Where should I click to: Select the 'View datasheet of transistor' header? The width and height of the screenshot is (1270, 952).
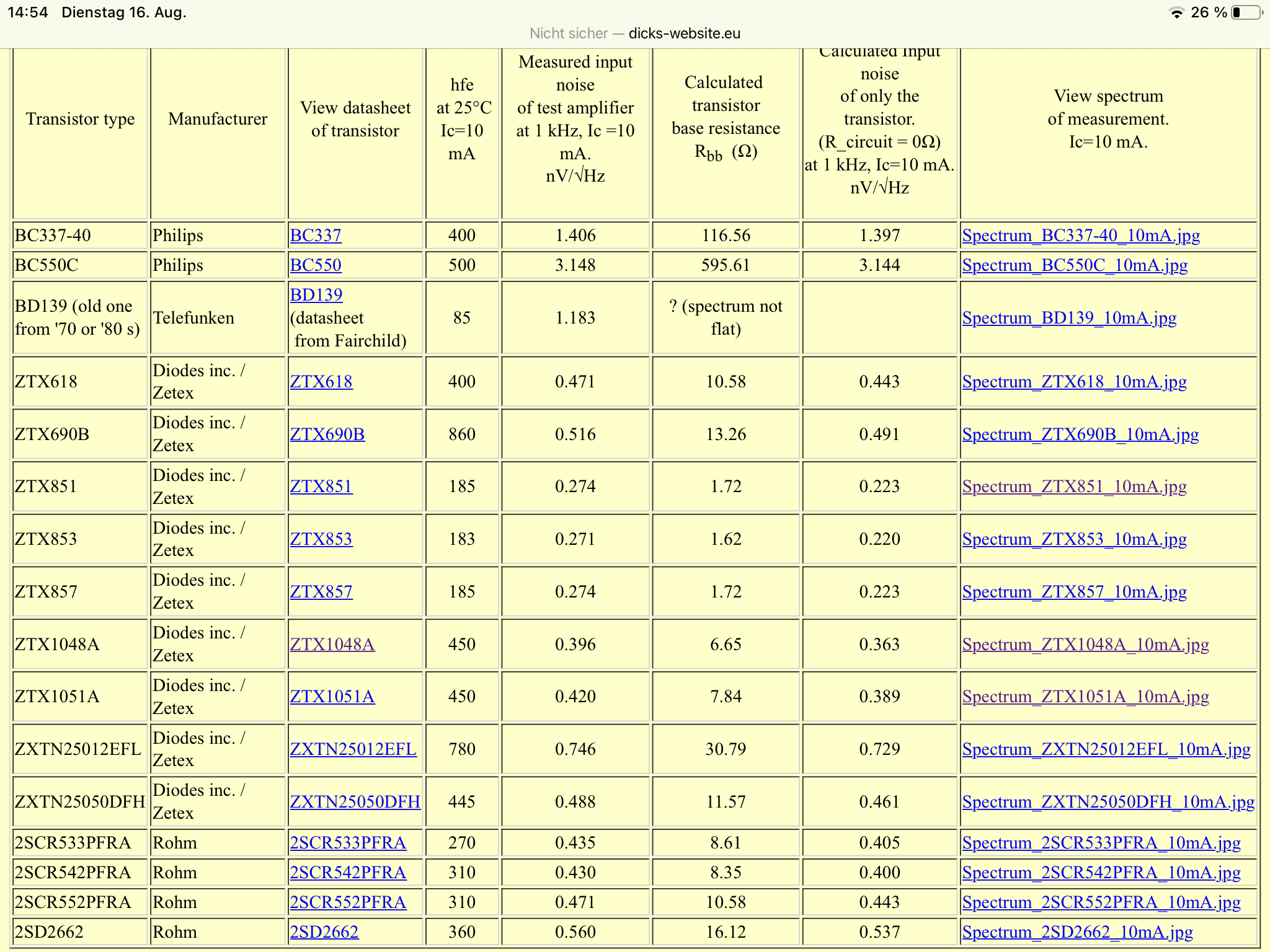pos(355,119)
